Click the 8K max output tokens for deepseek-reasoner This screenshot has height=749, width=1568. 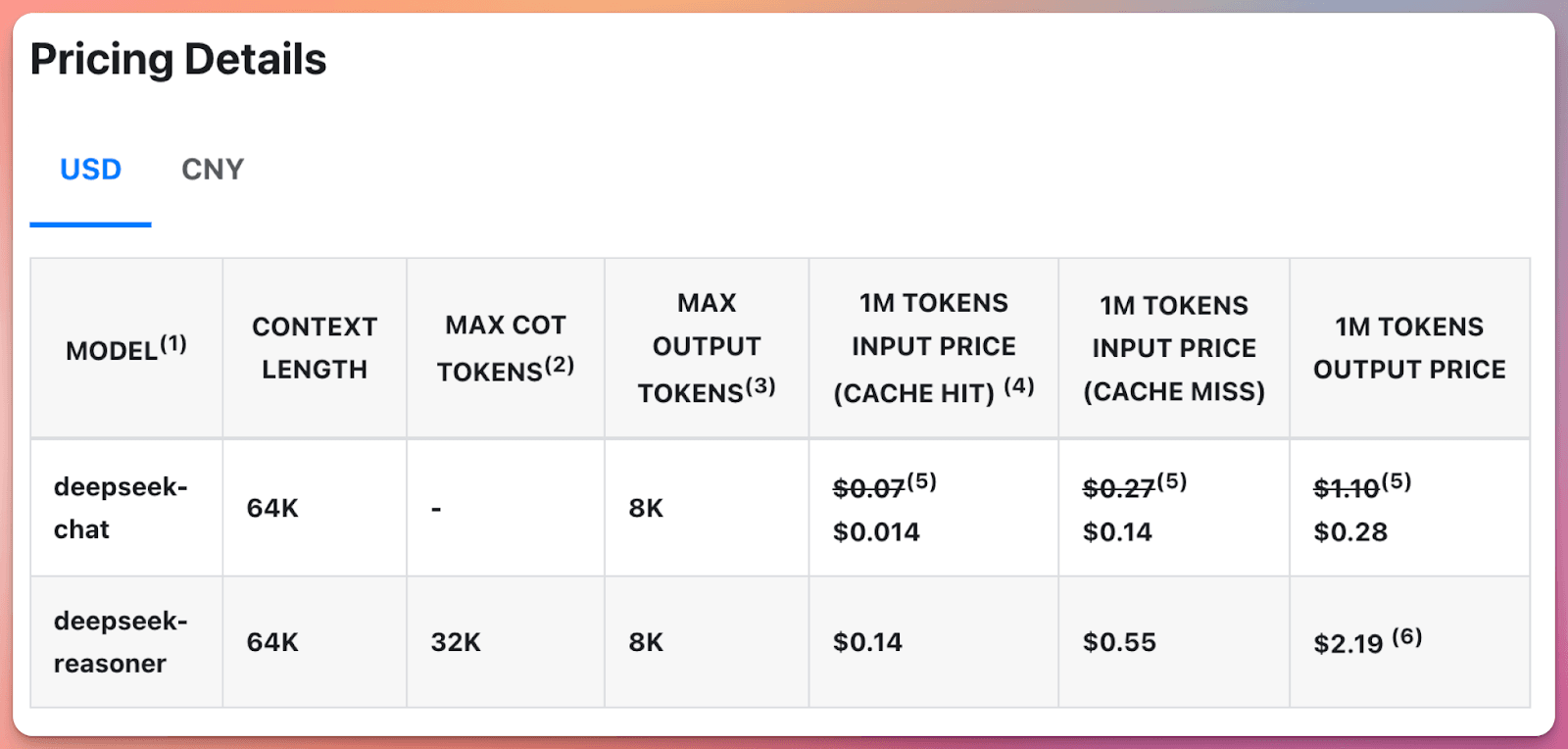[646, 641]
